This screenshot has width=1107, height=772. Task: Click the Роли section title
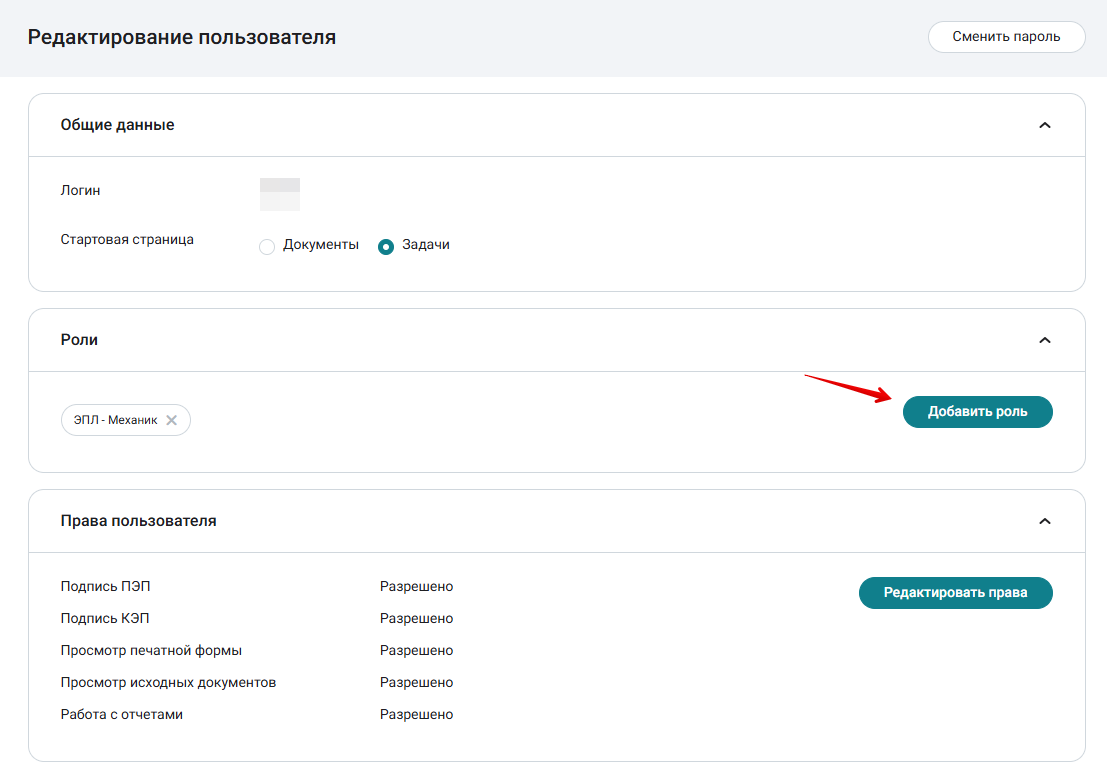pyautogui.click(x=79, y=340)
